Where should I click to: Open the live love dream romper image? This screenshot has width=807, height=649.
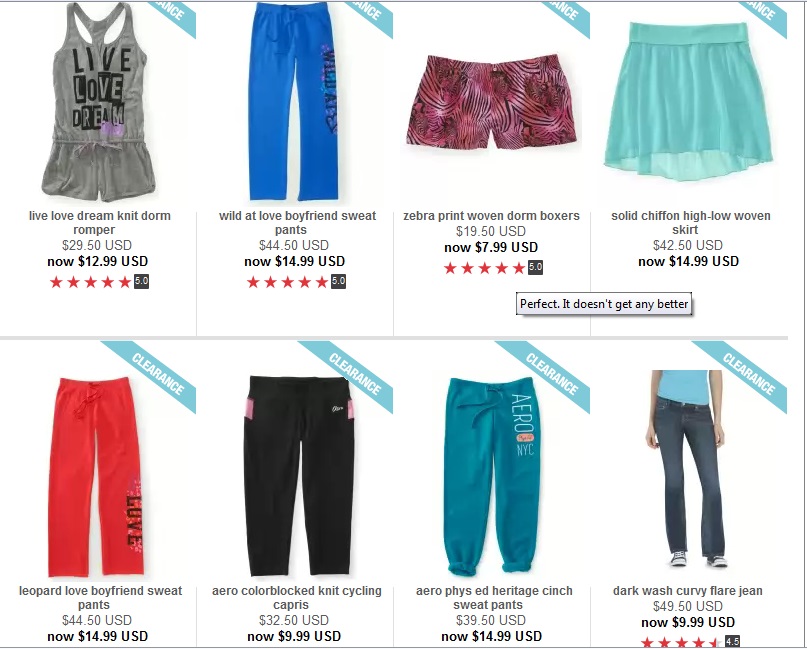[98, 101]
